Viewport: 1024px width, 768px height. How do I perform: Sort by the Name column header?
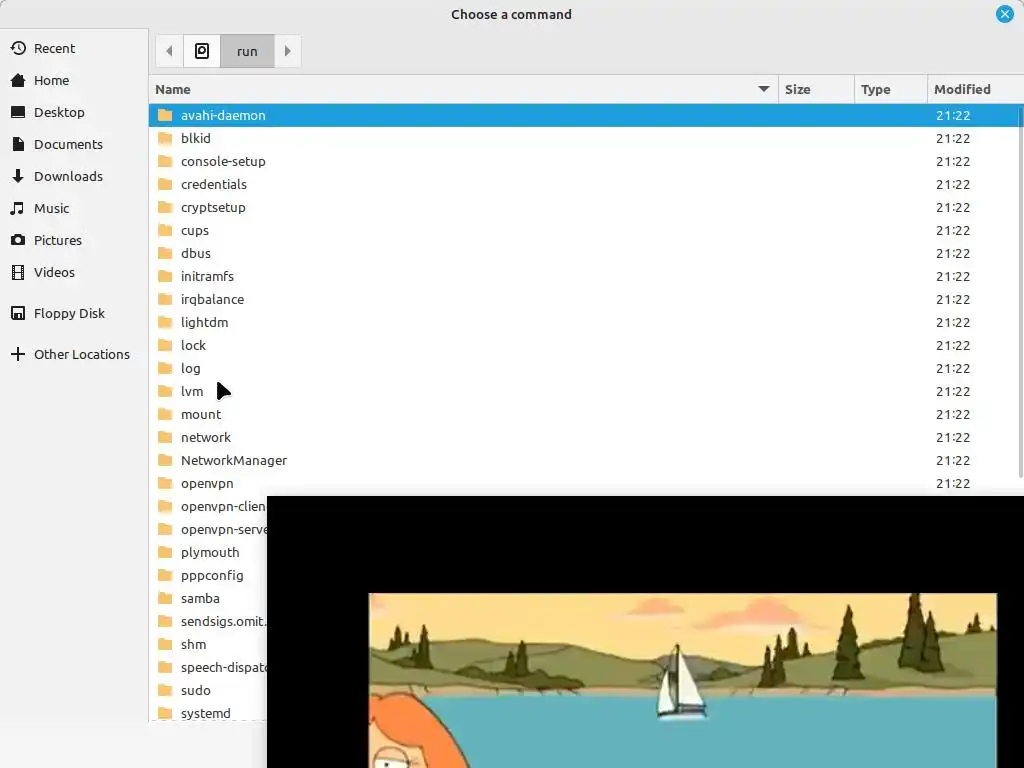point(463,89)
